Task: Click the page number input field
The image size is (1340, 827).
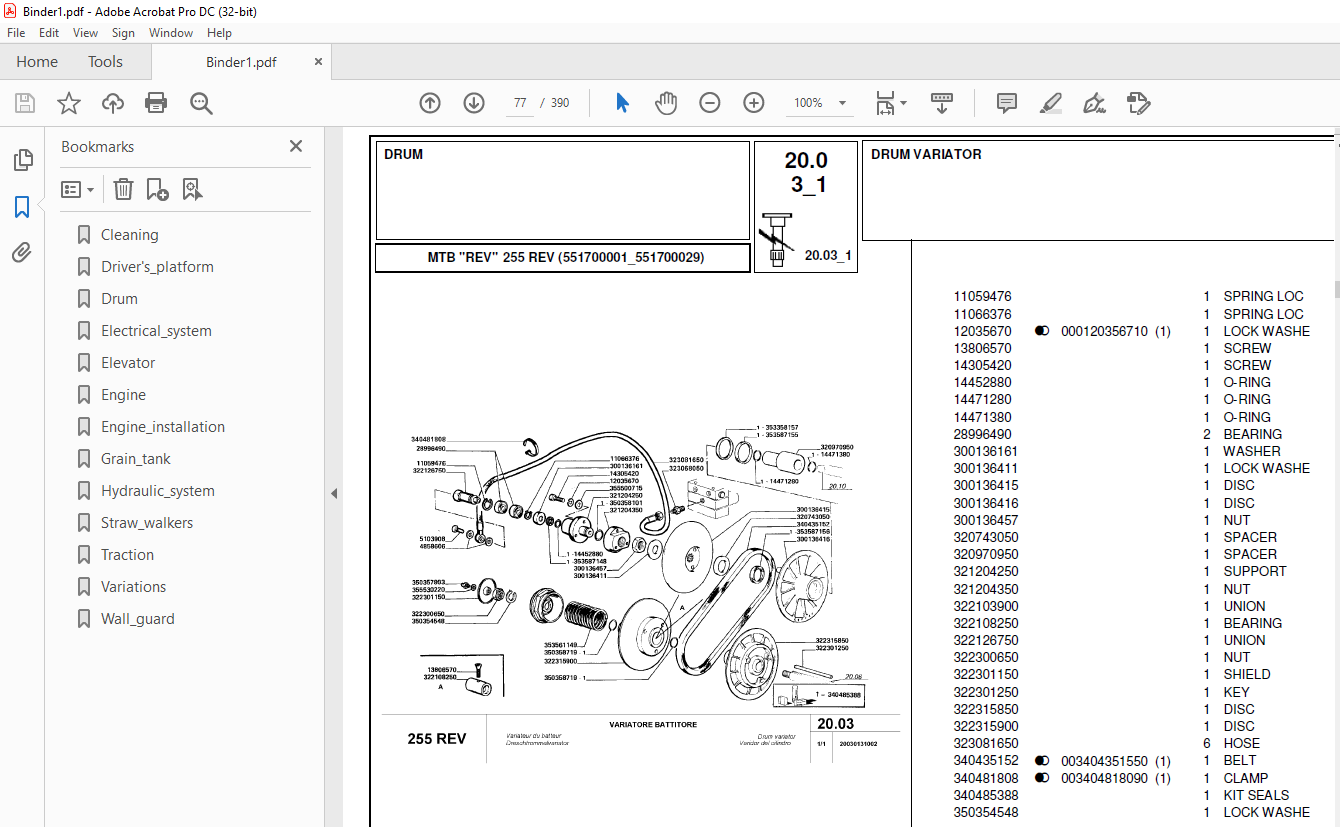Action: tap(520, 103)
